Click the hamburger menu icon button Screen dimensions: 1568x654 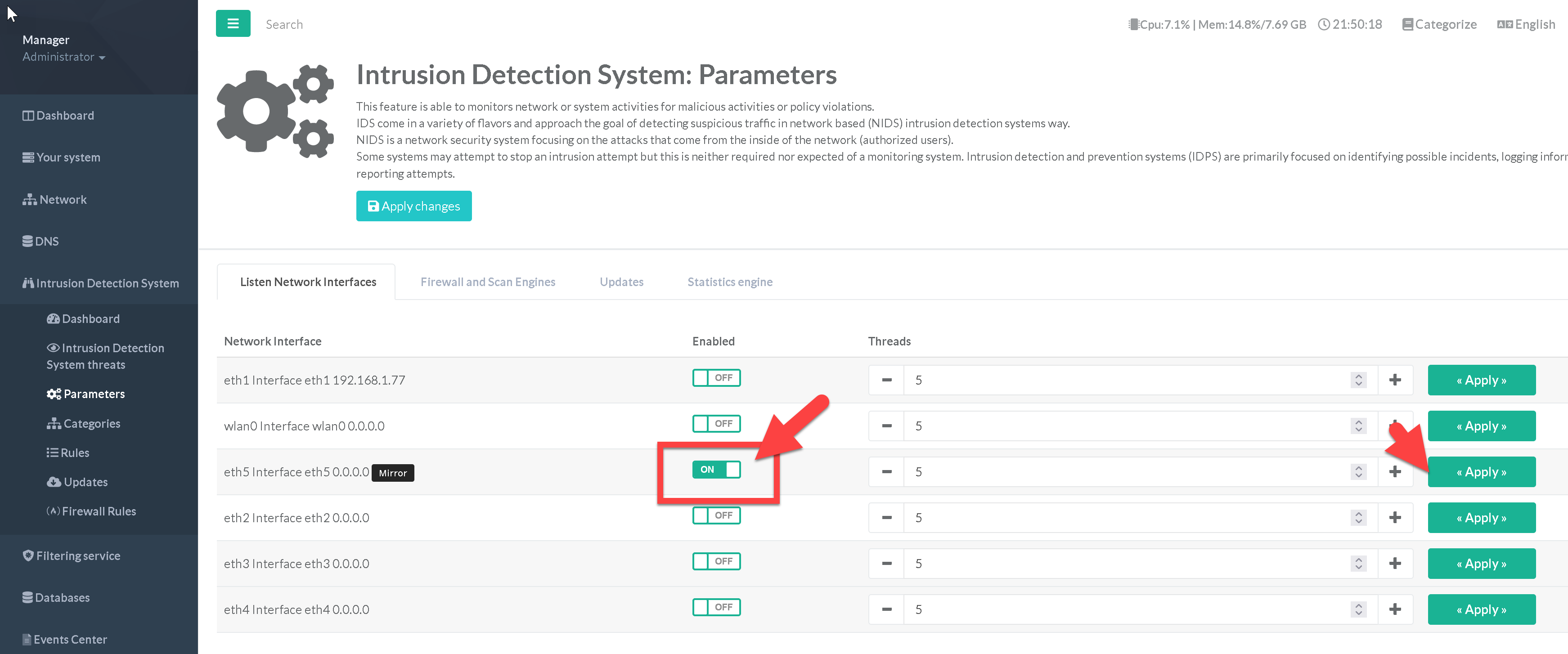click(x=233, y=24)
